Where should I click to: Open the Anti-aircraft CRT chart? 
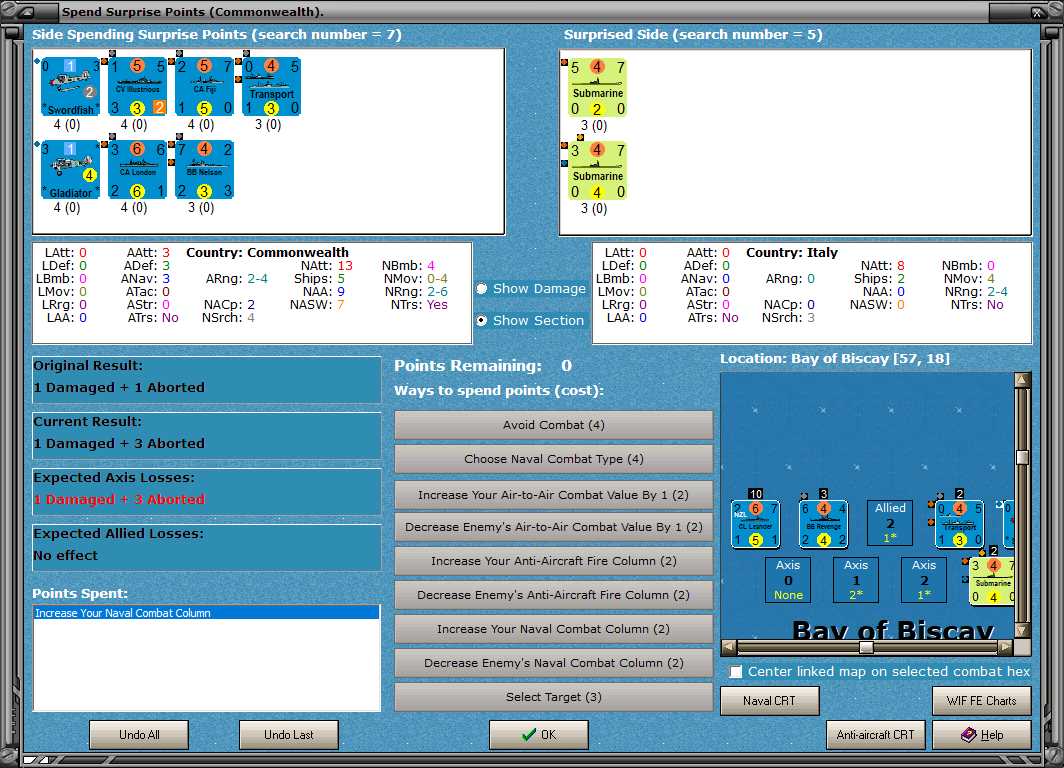875,735
